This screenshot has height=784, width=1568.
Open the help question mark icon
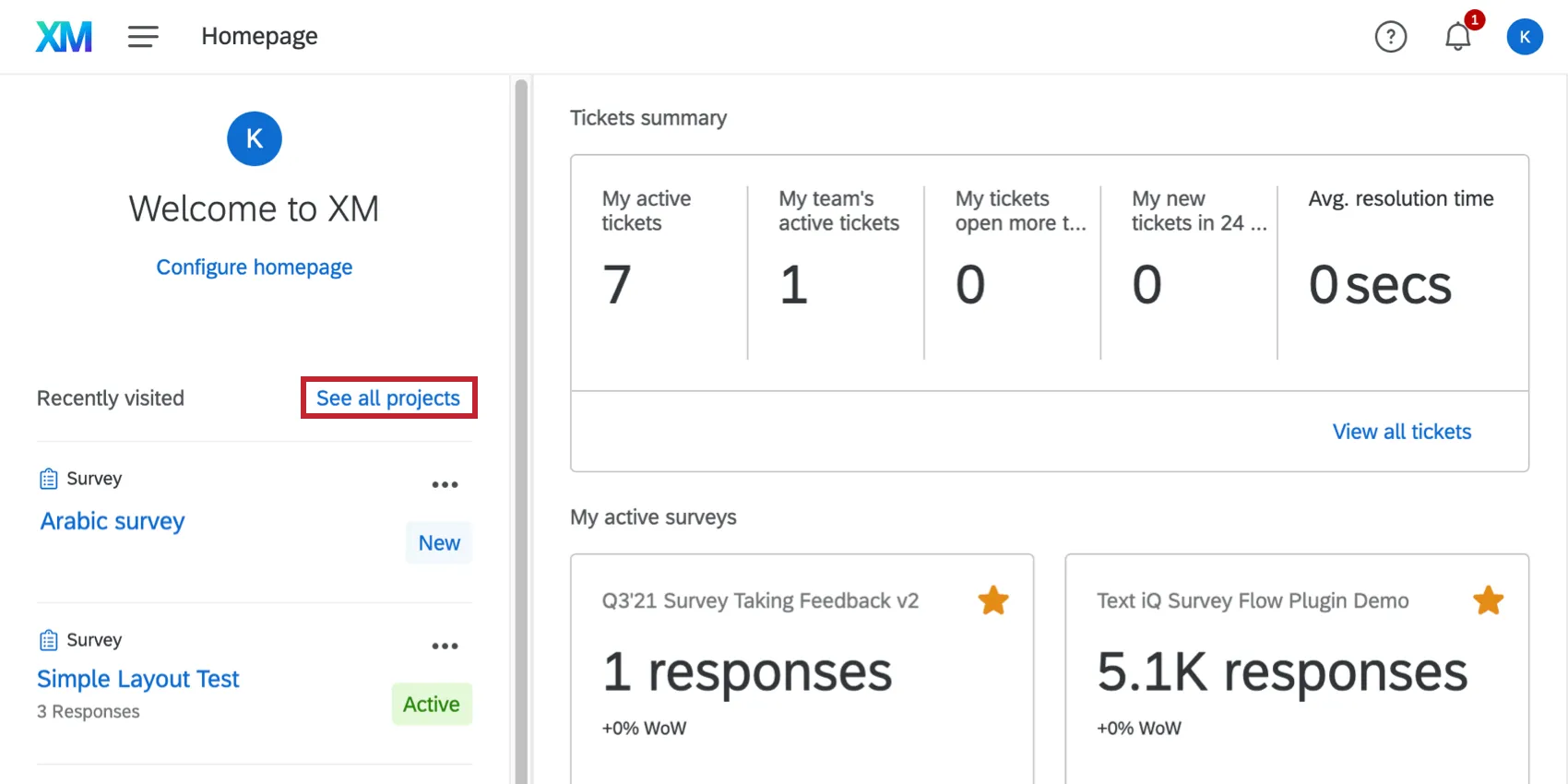point(1390,37)
